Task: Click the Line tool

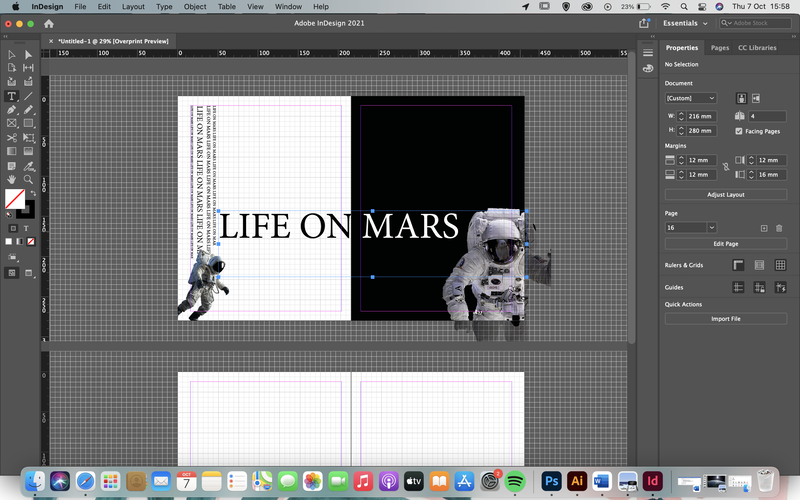Action: 28,96
